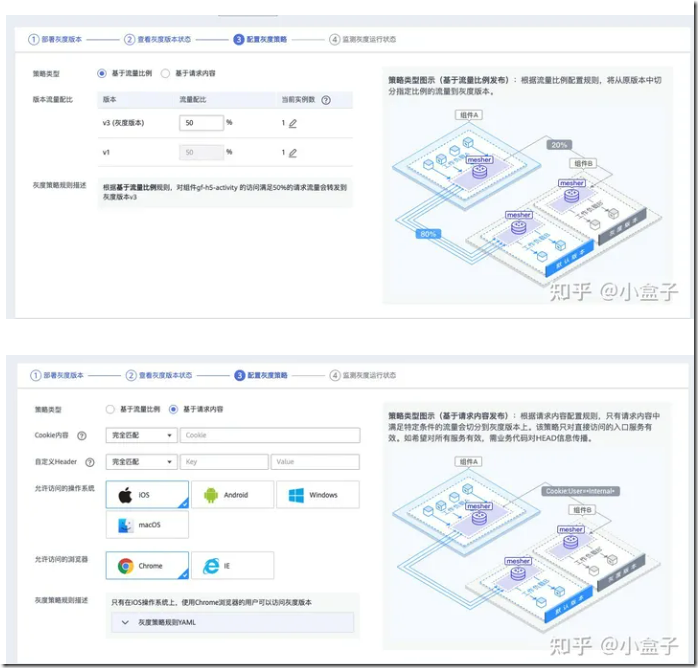Screen dimensions: 698x668
Task: Select 基于流量比例 radio in the upper panel
Action: coord(102,73)
